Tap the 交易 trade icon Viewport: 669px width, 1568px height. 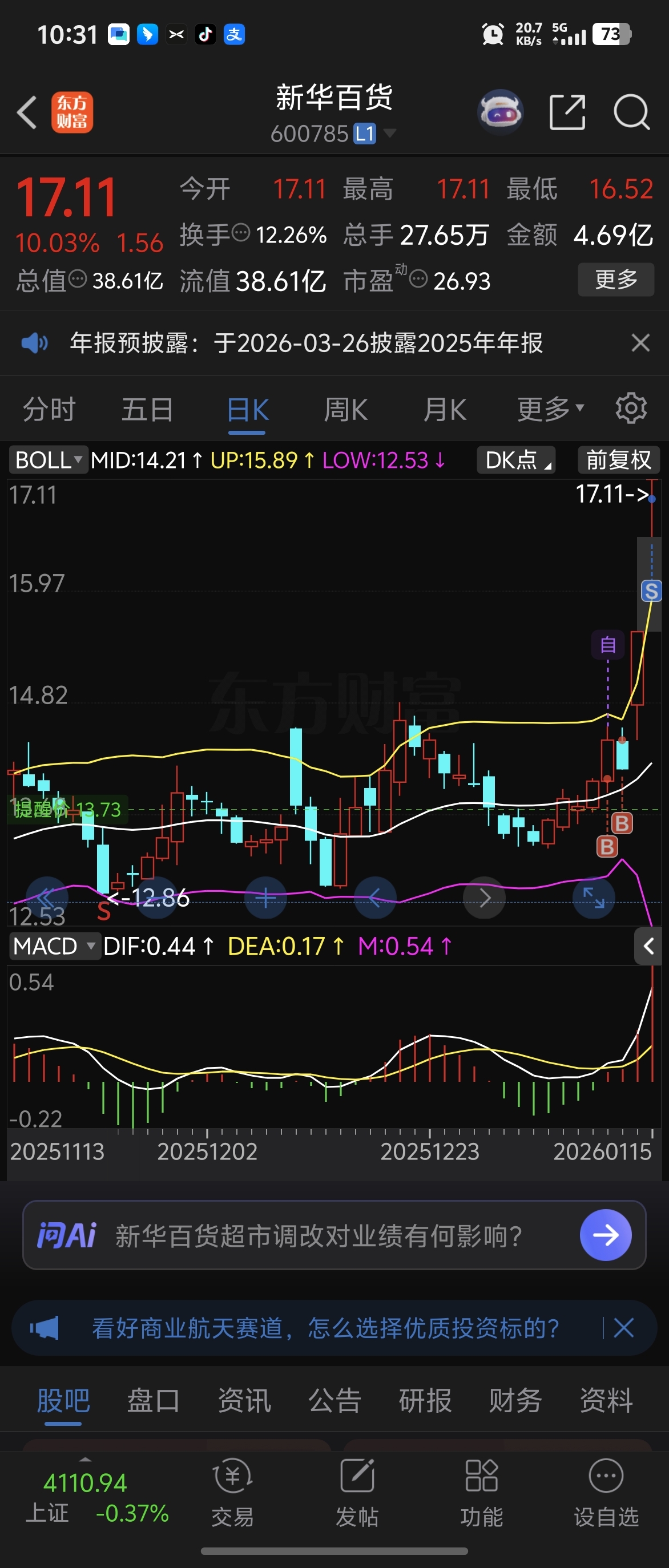(x=232, y=1493)
